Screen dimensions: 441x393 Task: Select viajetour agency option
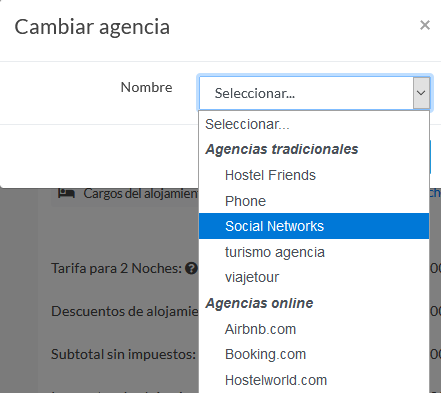(314, 277)
